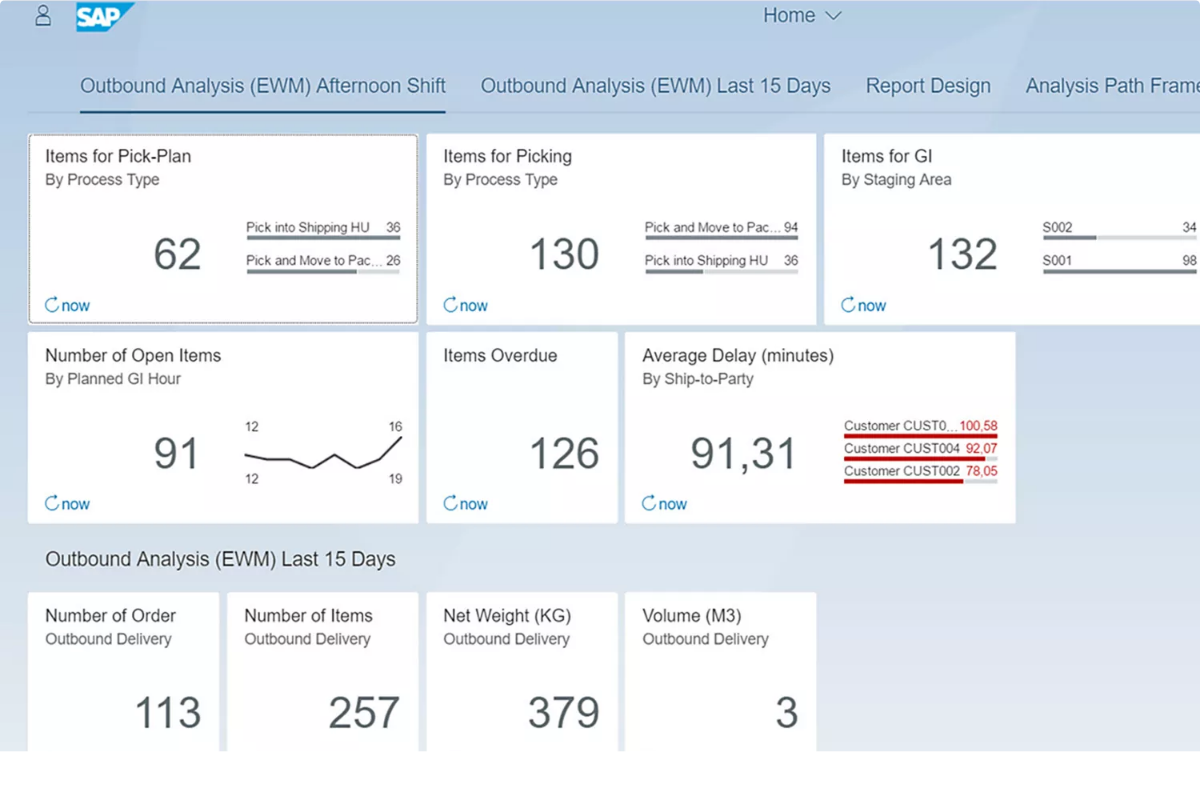Click the user profile icon
This screenshot has width=1200, height=800.
(43, 16)
